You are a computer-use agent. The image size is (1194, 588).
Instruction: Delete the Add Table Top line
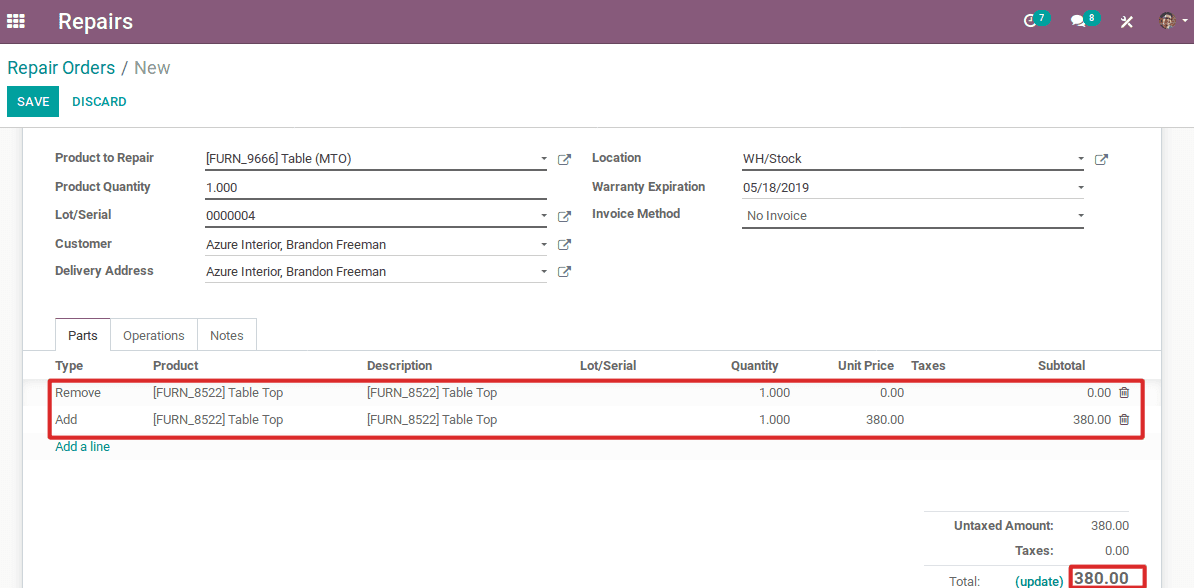tap(1124, 419)
